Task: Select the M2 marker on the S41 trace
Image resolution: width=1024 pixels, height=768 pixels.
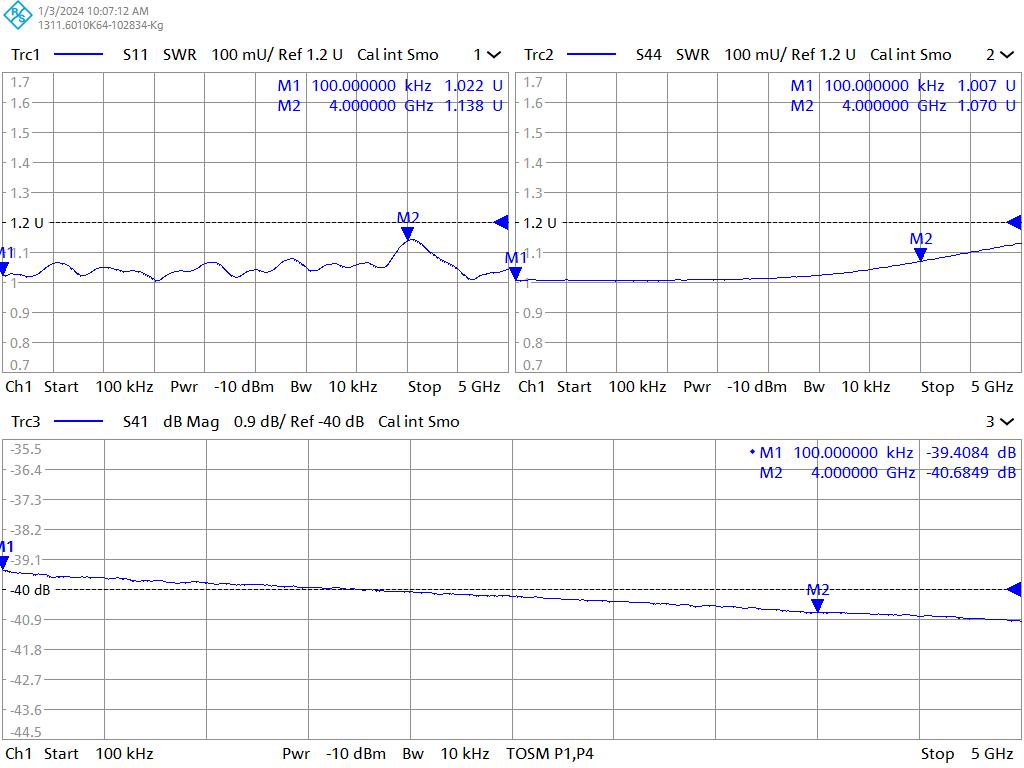Action: 818,604
